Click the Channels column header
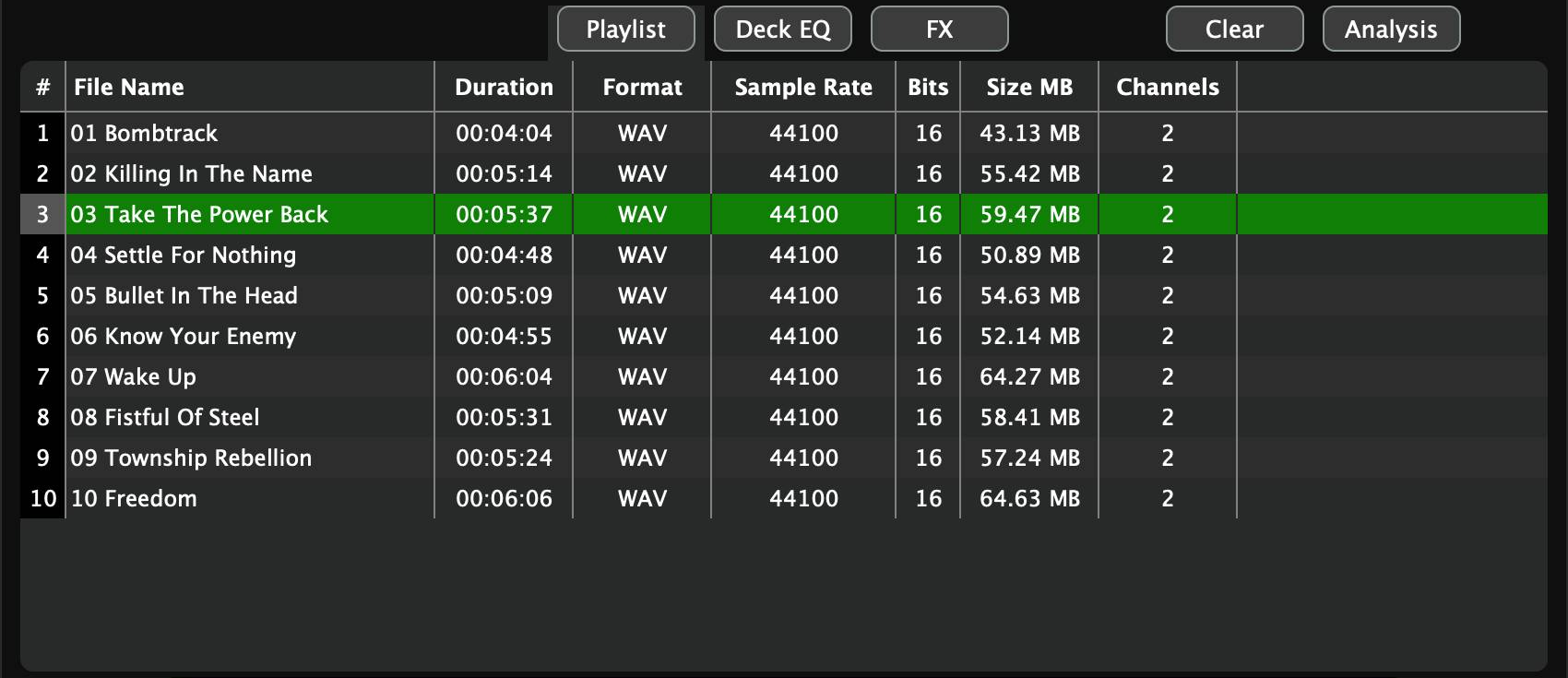Image resolution: width=1568 pixels, height=678 pixels. pyautogui.click(x=1168, y=87)
